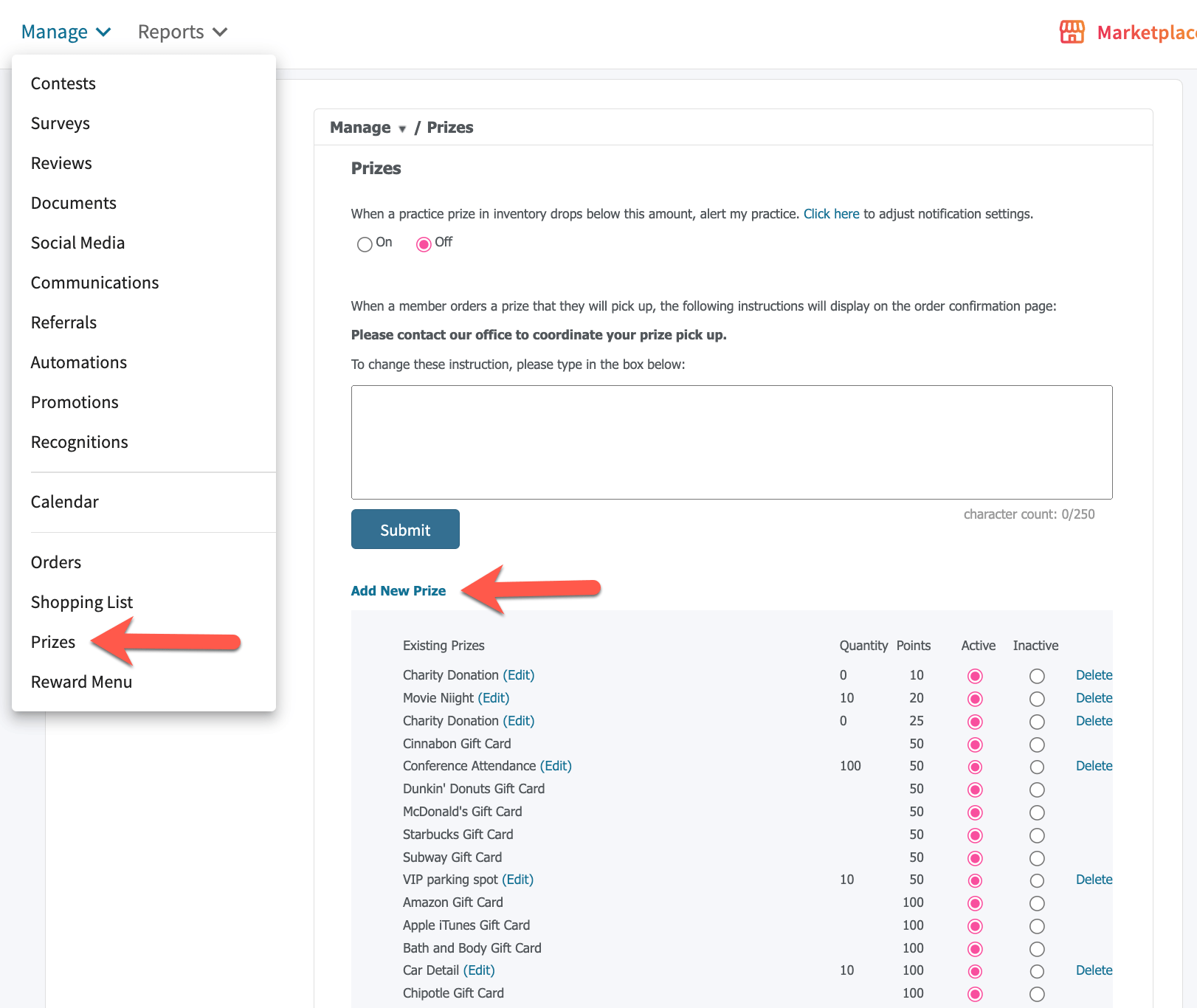
Task: Go to Shopping List menu entry
Action: coord(82,602)
